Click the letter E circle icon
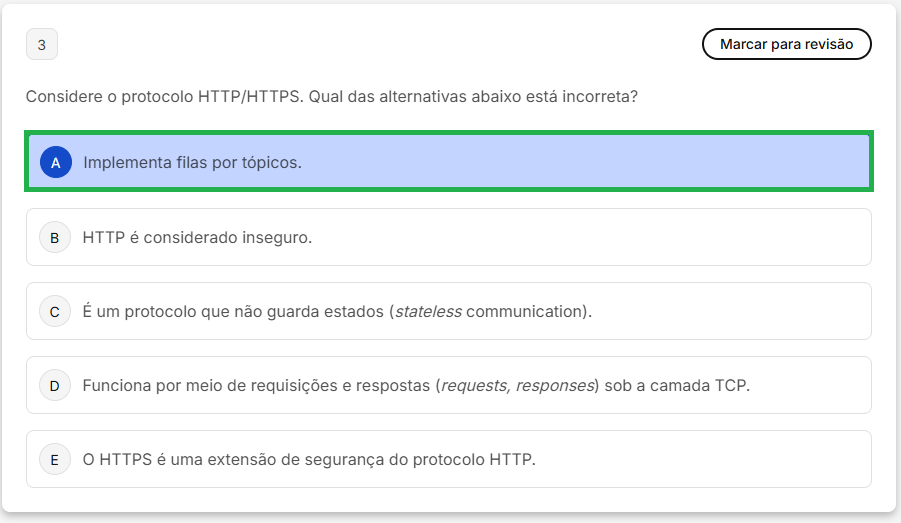This screenshot has height=523, width=901. 55,460
